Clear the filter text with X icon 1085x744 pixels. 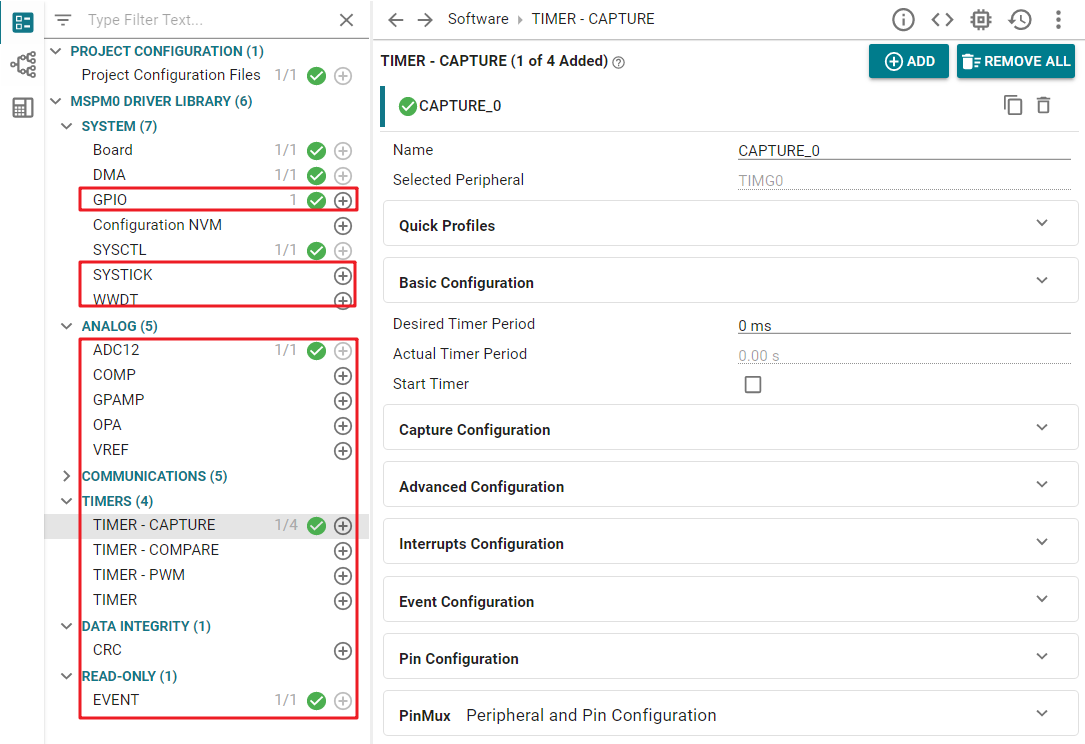point(346,20)
